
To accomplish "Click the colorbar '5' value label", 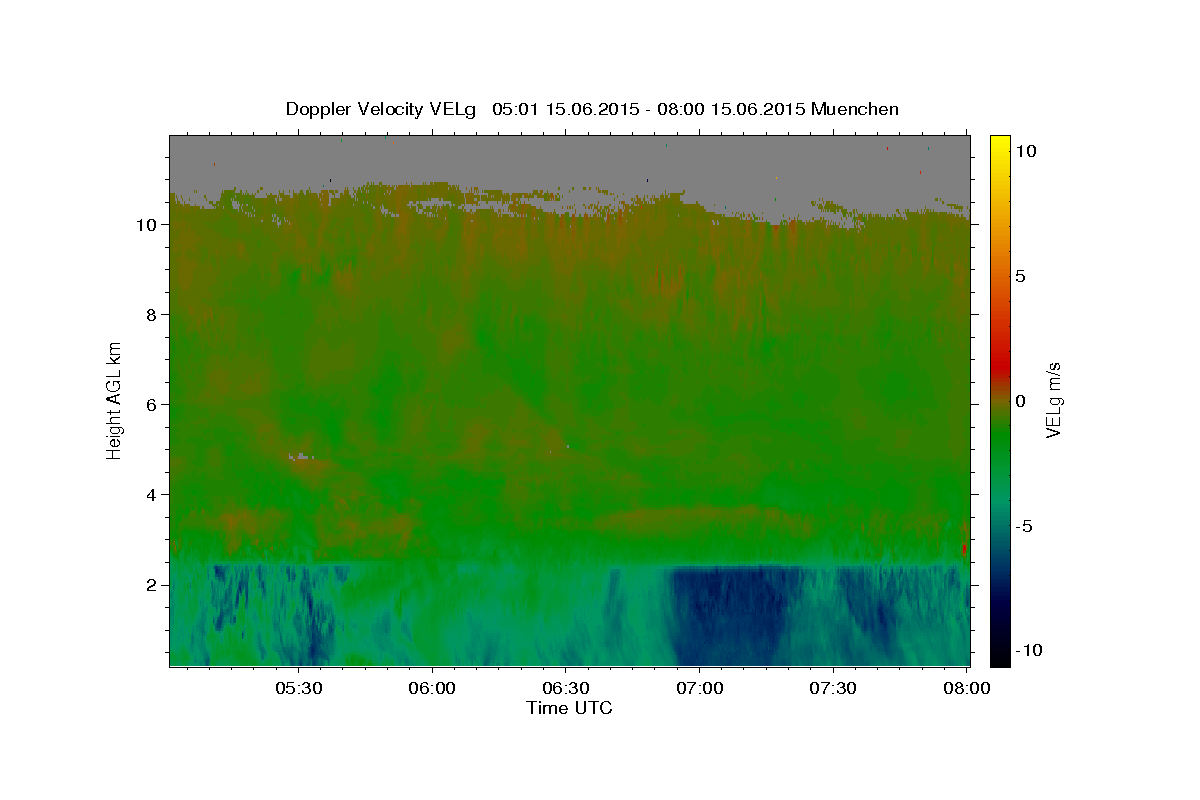I will point(1021,276).
